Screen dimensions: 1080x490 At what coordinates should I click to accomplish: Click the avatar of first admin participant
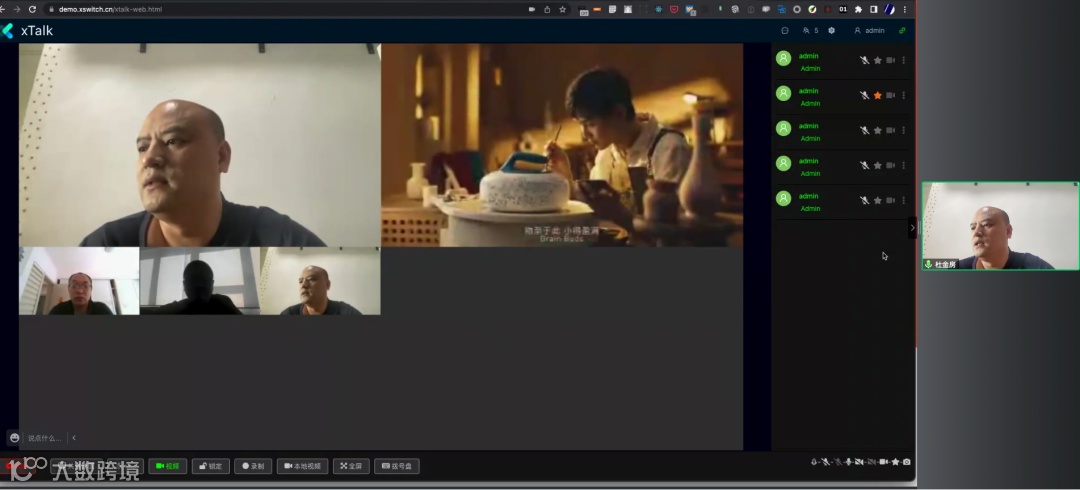(783, 58)
